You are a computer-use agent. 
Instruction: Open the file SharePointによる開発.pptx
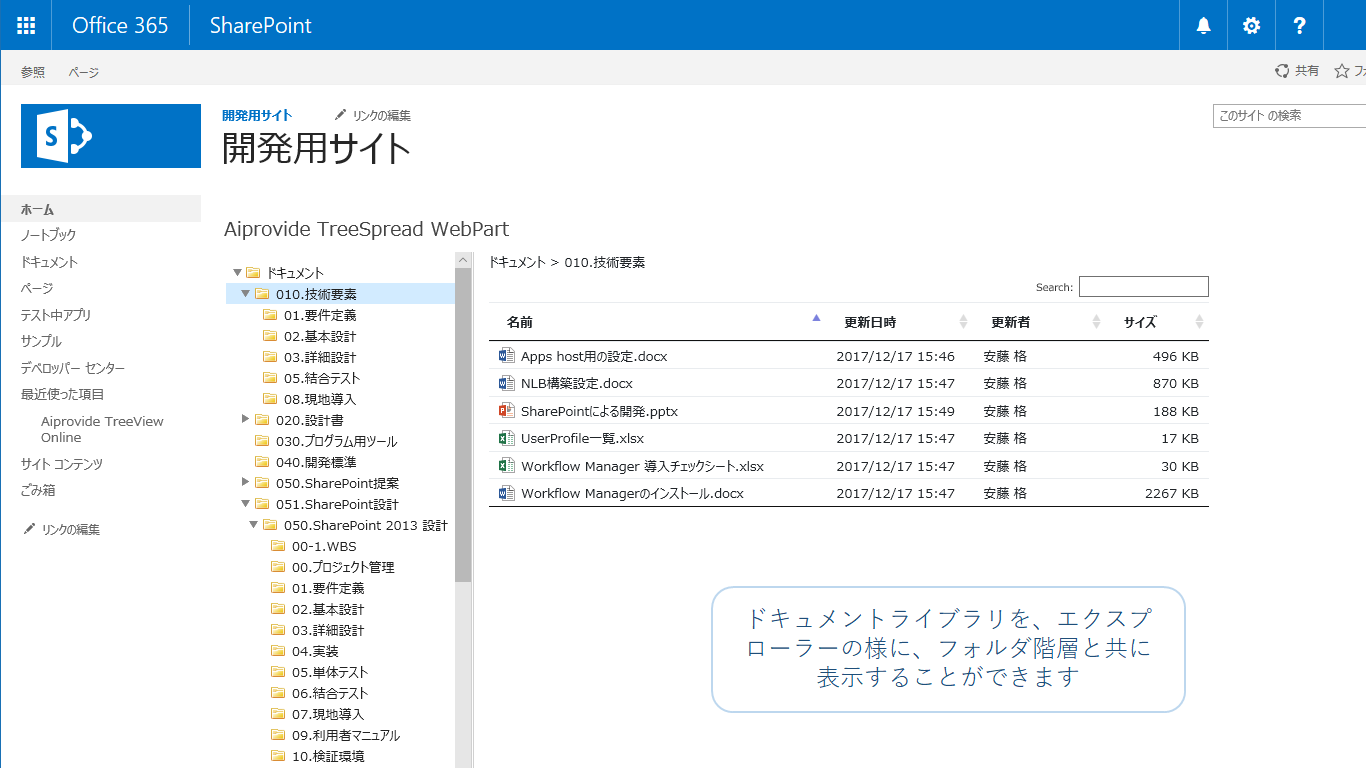600,411
